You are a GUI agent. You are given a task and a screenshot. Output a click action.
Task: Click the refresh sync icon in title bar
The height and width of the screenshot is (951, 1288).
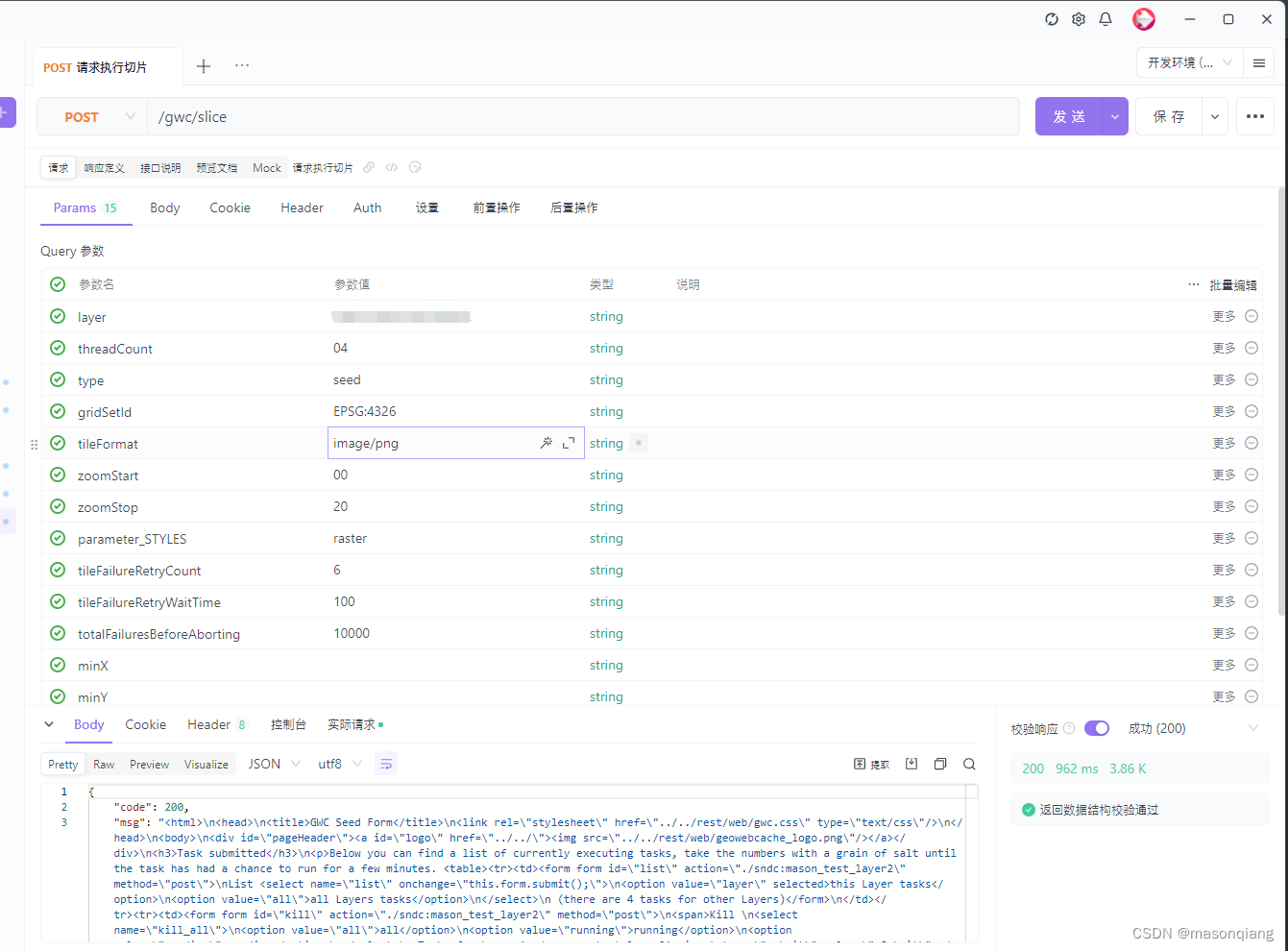(1051, 18)
